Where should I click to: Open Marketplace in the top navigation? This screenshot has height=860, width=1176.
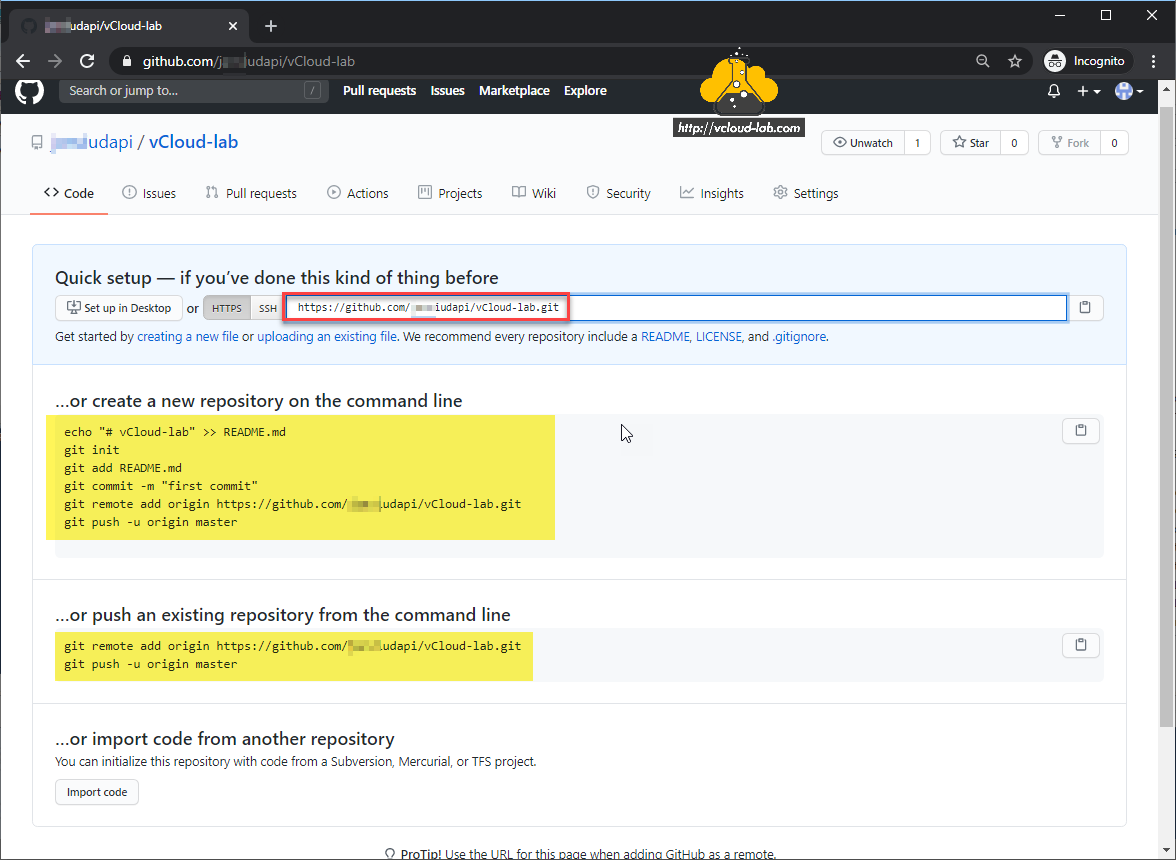(x=514, y=91)
